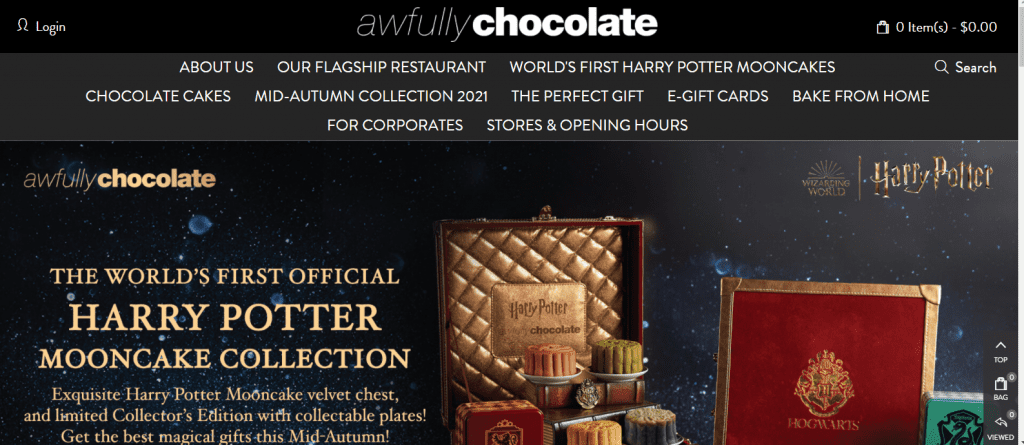Visit the FOR CORPORATES page
Viewport: 1024px width, 445px height.
pyautogui.click(x=395, y=125)
